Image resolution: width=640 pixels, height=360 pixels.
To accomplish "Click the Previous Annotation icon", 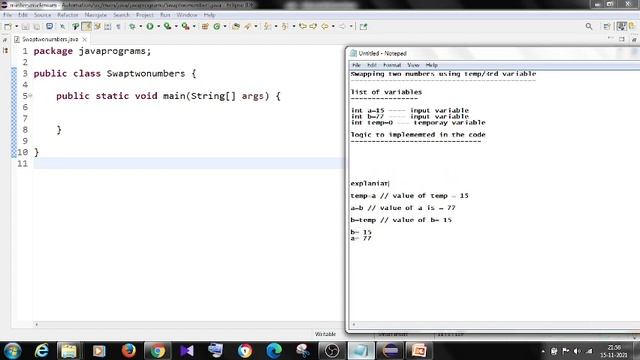I will tap(285, 27).
